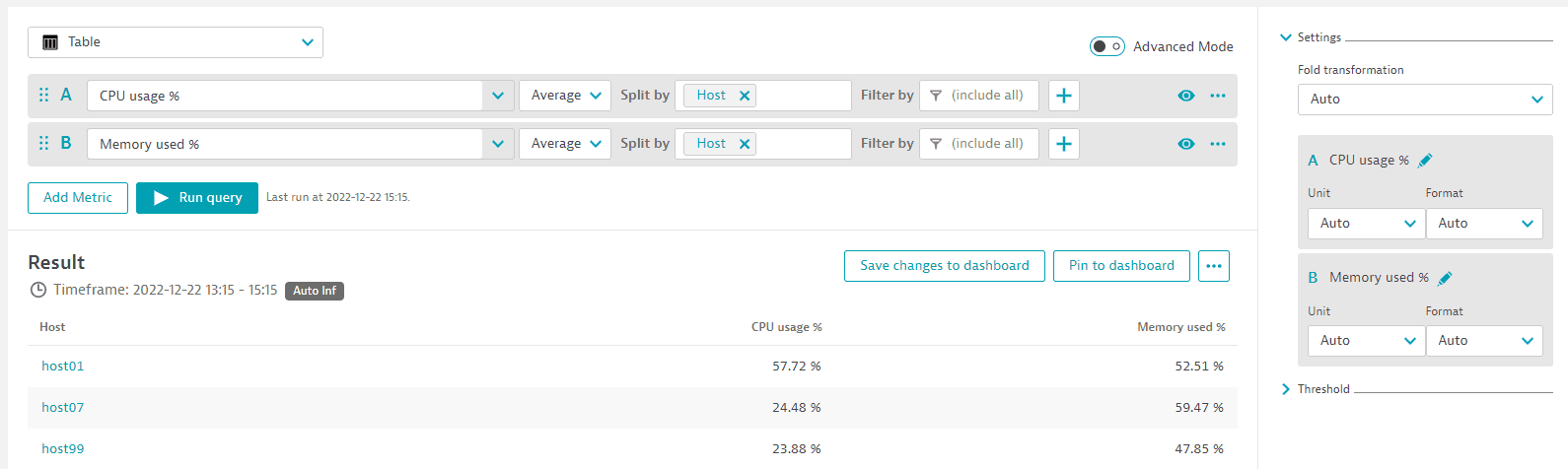The image size is (1568, 469).
Task: Hide metric A with the eye icon
Action: pos(1185,96)
